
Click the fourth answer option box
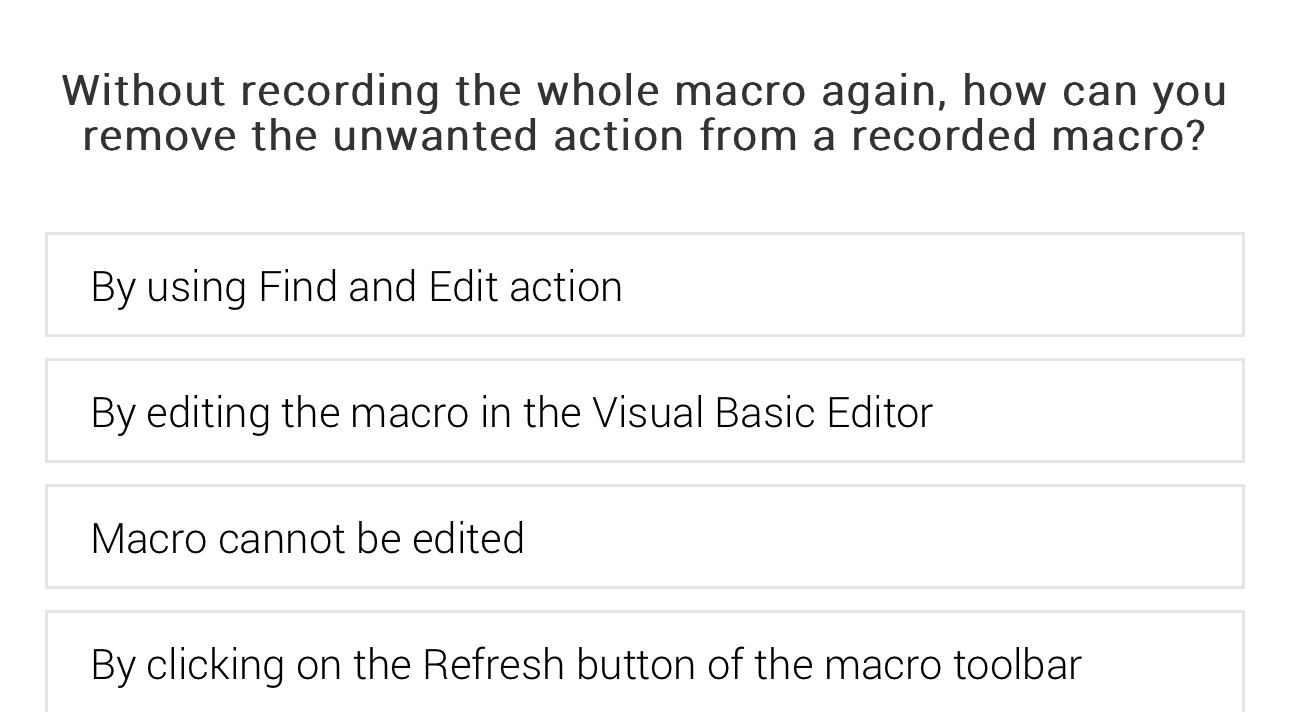click(645, 661)
